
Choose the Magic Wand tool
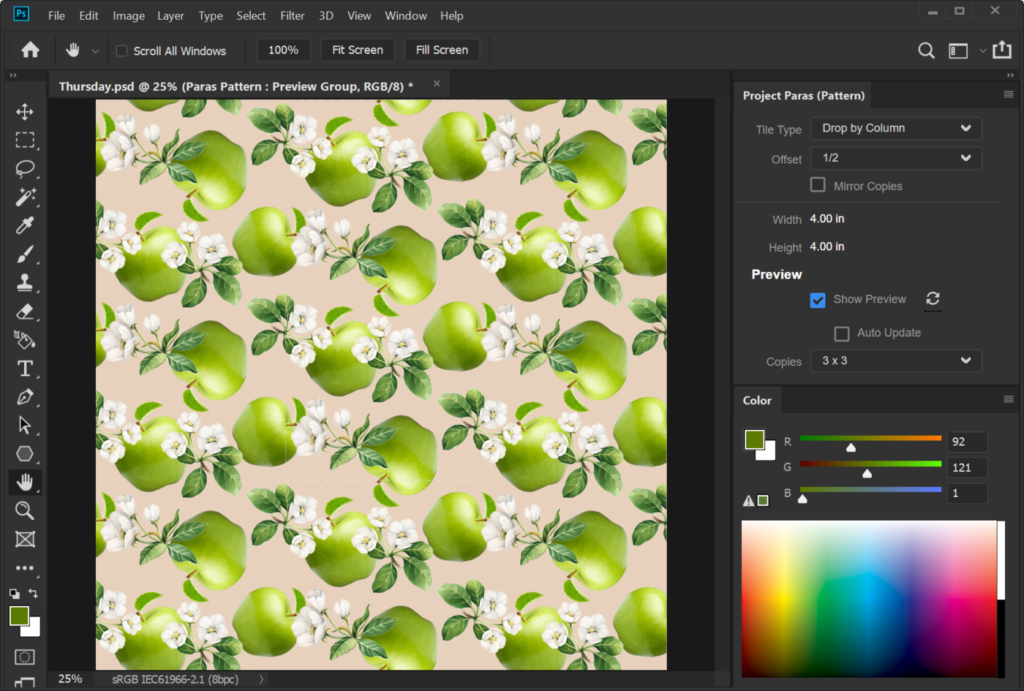point(25,197)
